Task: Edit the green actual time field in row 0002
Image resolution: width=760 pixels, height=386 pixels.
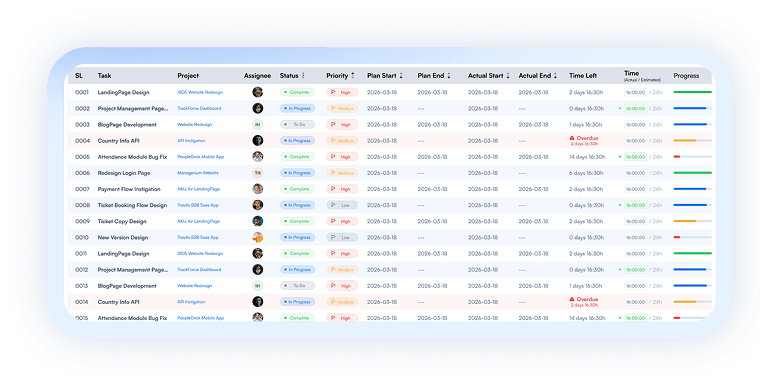Action: [x=635, y=108]
